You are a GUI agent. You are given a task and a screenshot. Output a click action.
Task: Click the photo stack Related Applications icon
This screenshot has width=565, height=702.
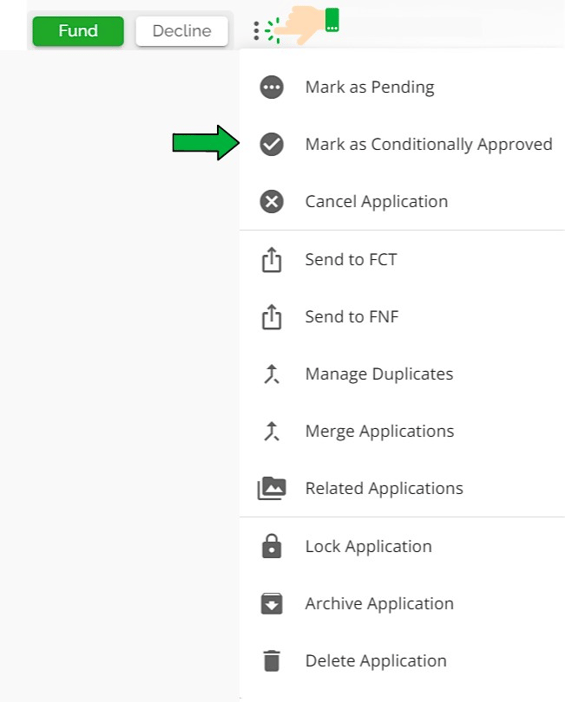tap(271, 488)
